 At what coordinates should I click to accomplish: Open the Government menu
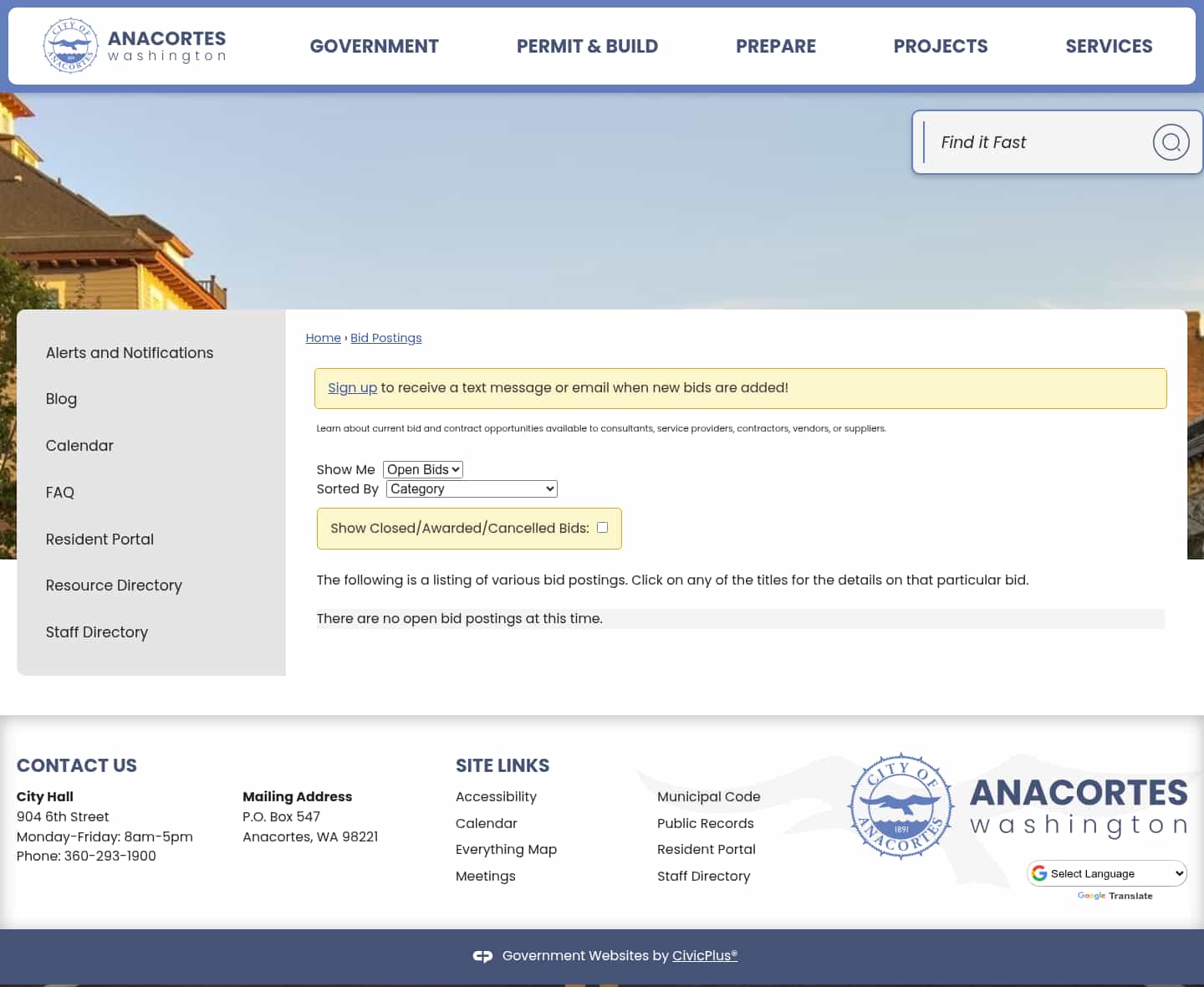tap(374, 46)
